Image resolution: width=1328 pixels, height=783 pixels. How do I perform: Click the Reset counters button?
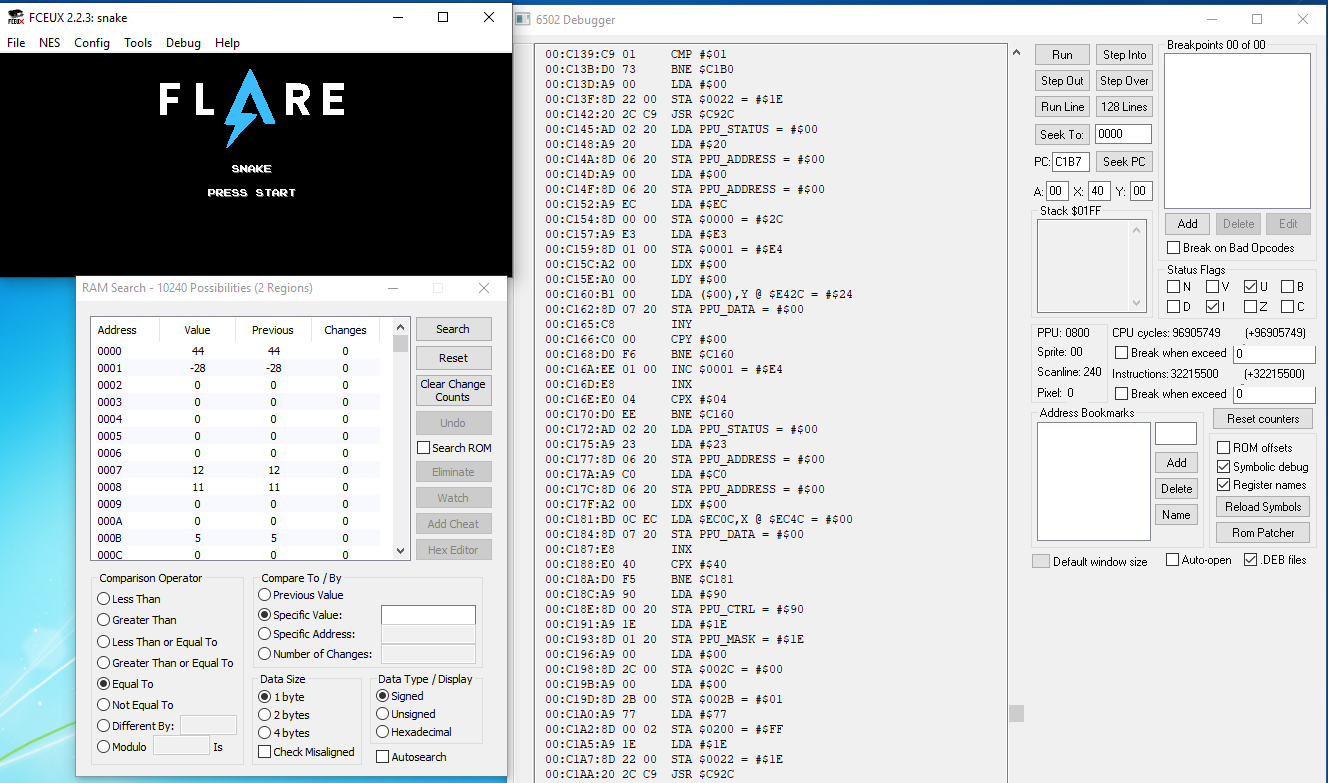point(1264,419)
